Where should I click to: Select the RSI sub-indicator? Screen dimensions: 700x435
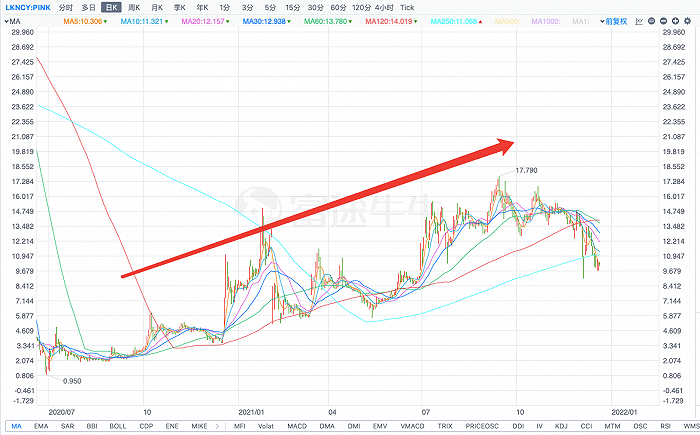coord(665,426)
